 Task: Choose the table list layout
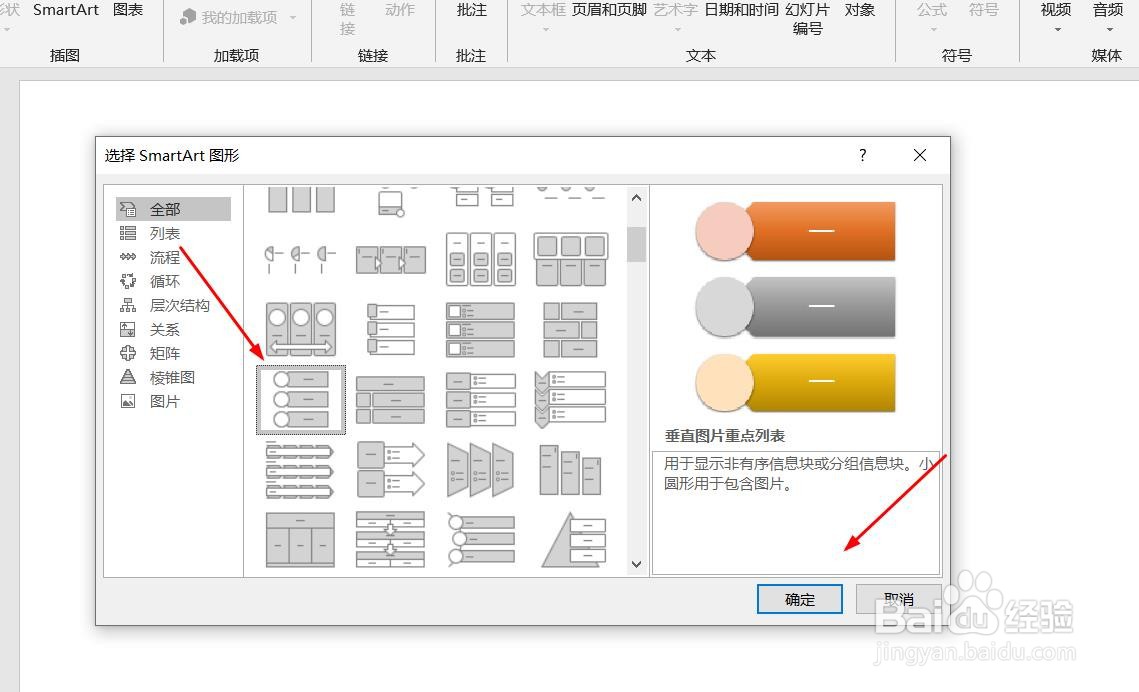pyautogui.click(x=301, y=540)
